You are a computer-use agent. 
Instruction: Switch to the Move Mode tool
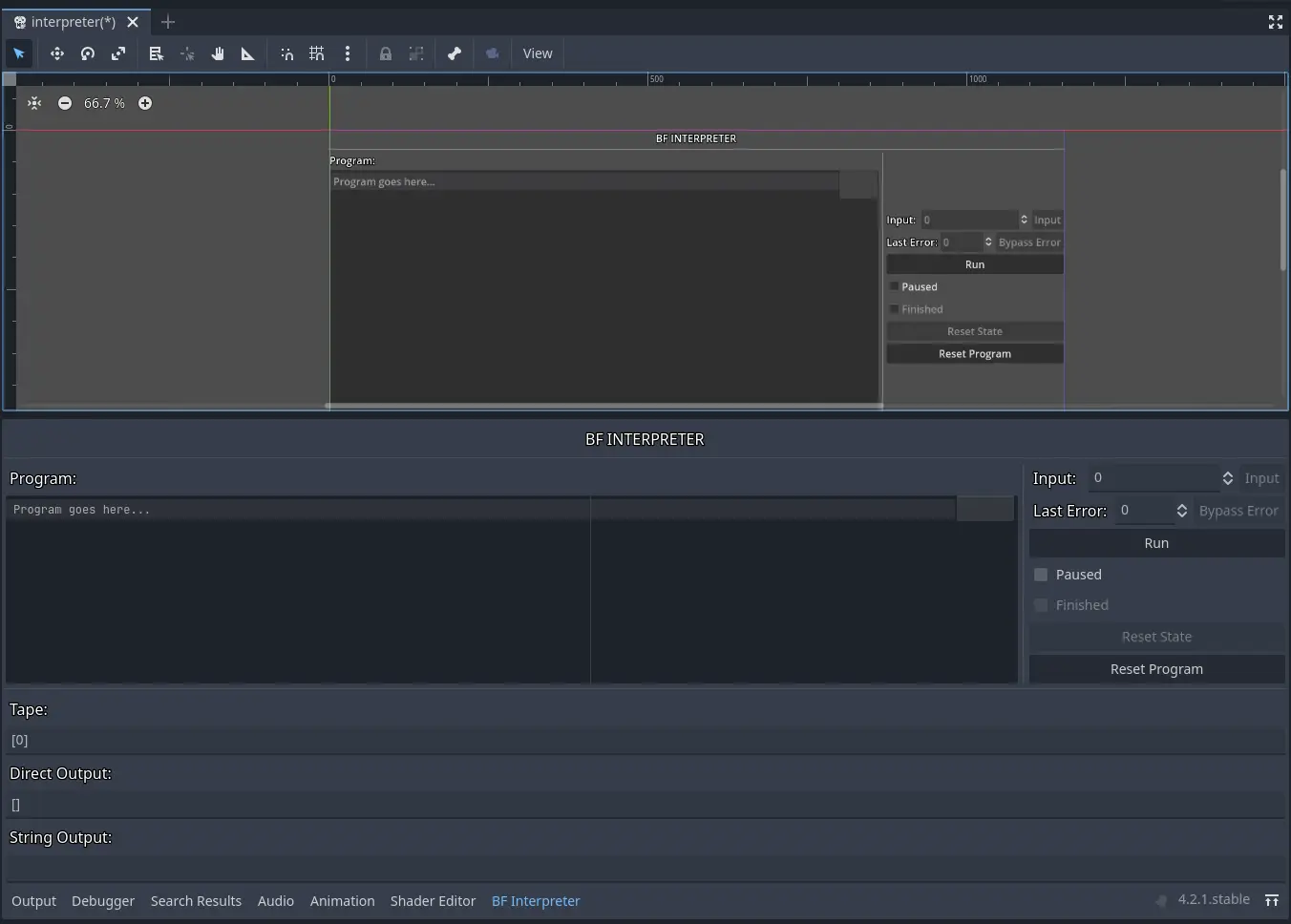tap(57, 53)
